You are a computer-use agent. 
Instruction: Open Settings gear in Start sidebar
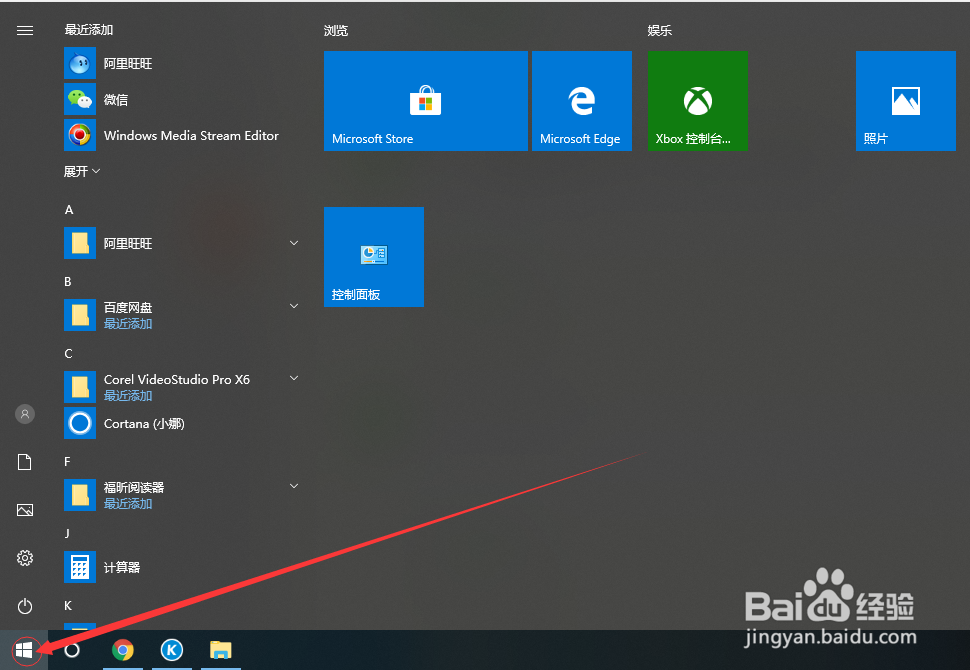(x=25, y=558)
